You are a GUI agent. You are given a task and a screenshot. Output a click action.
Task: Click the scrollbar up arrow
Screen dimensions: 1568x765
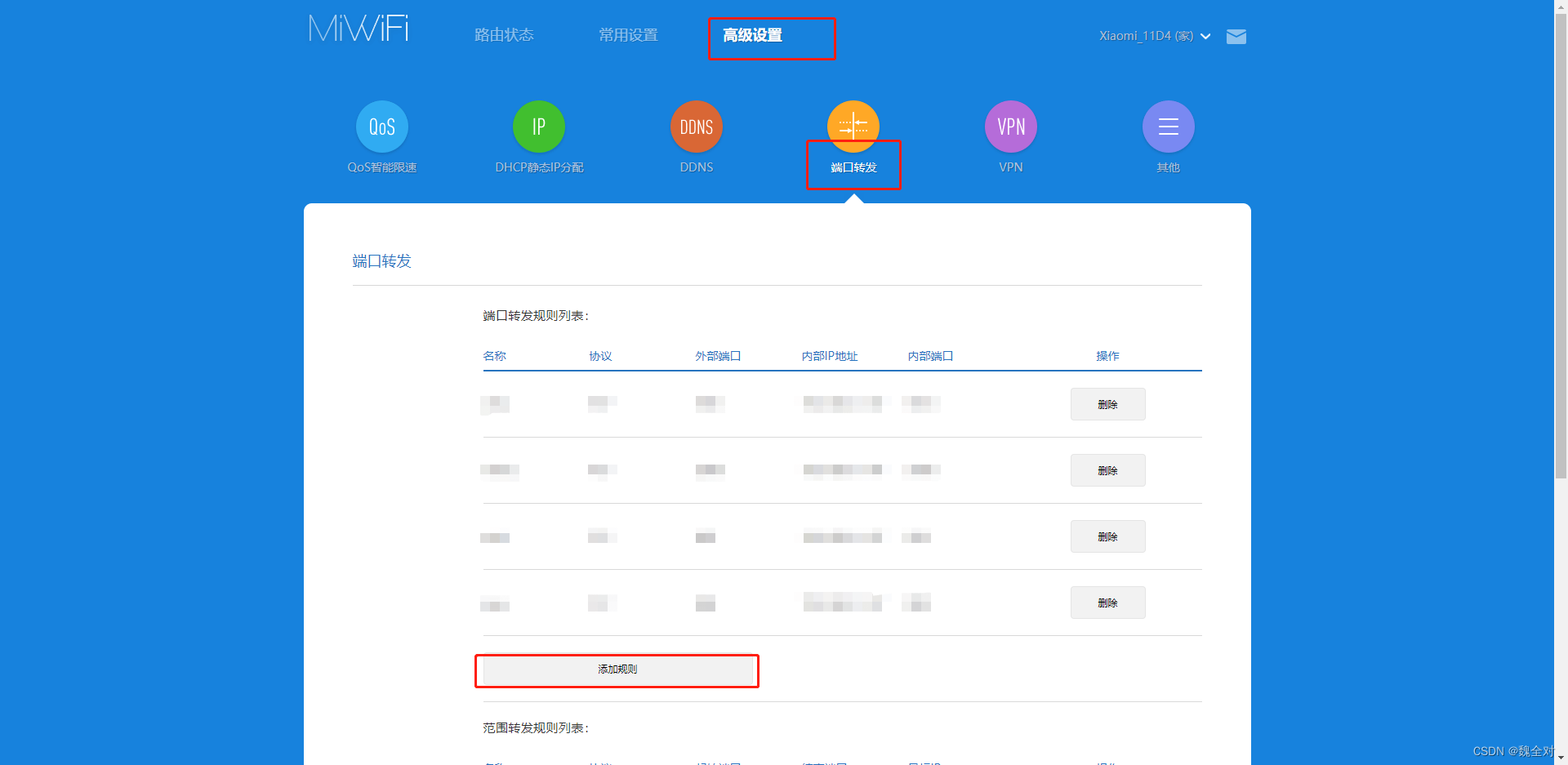click(x=1561, y=6)
